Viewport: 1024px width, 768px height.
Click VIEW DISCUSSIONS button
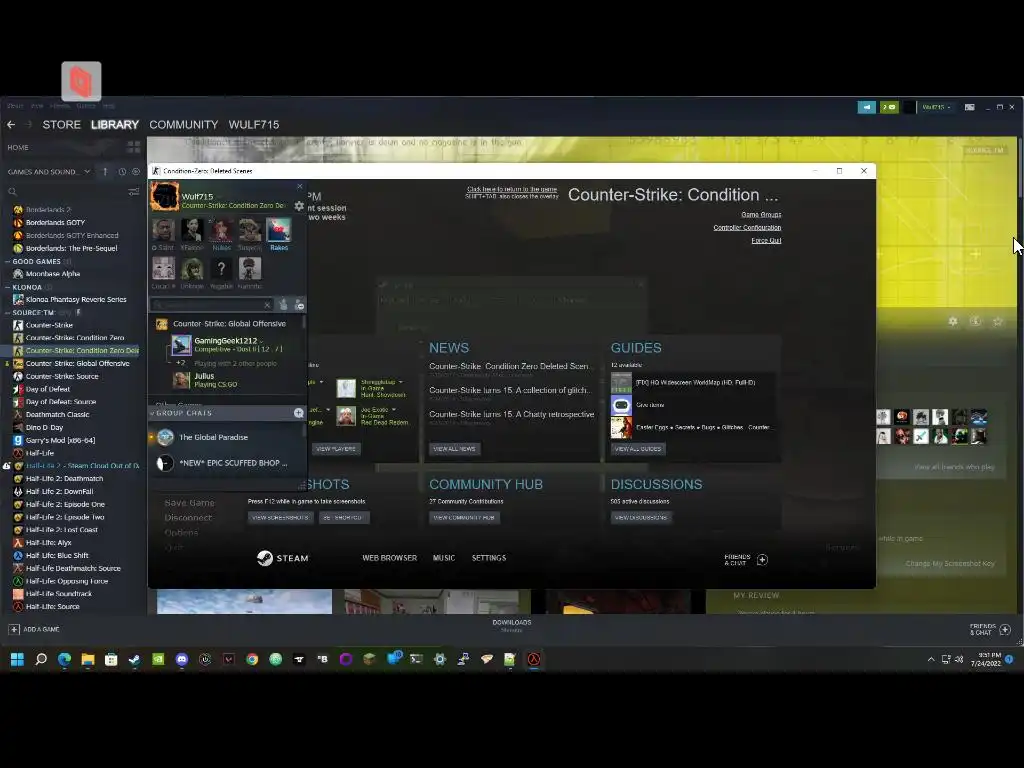tap(641, 517)
